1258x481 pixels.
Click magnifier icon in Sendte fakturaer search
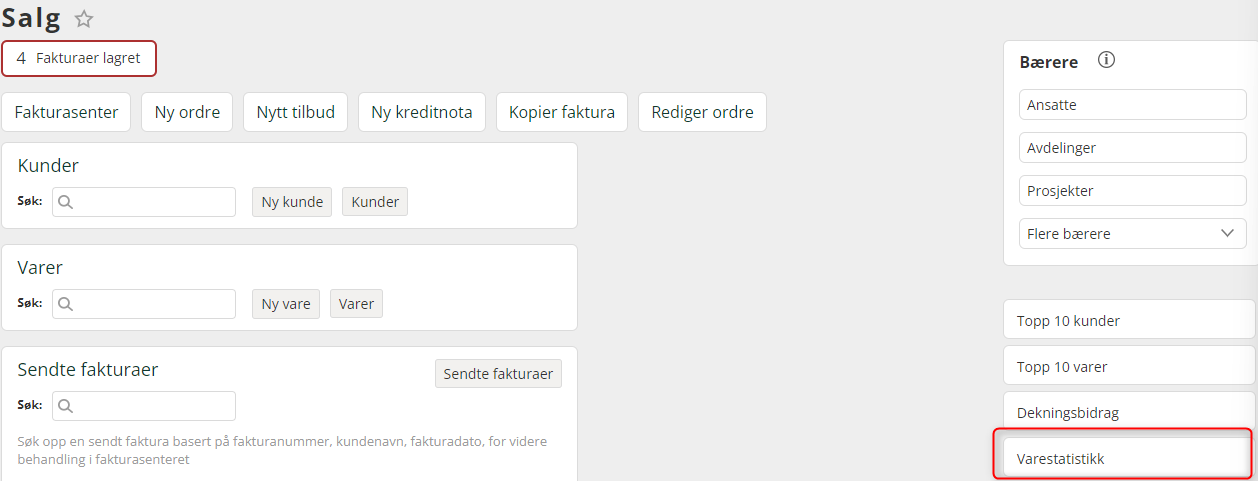(x=65, y=406)
